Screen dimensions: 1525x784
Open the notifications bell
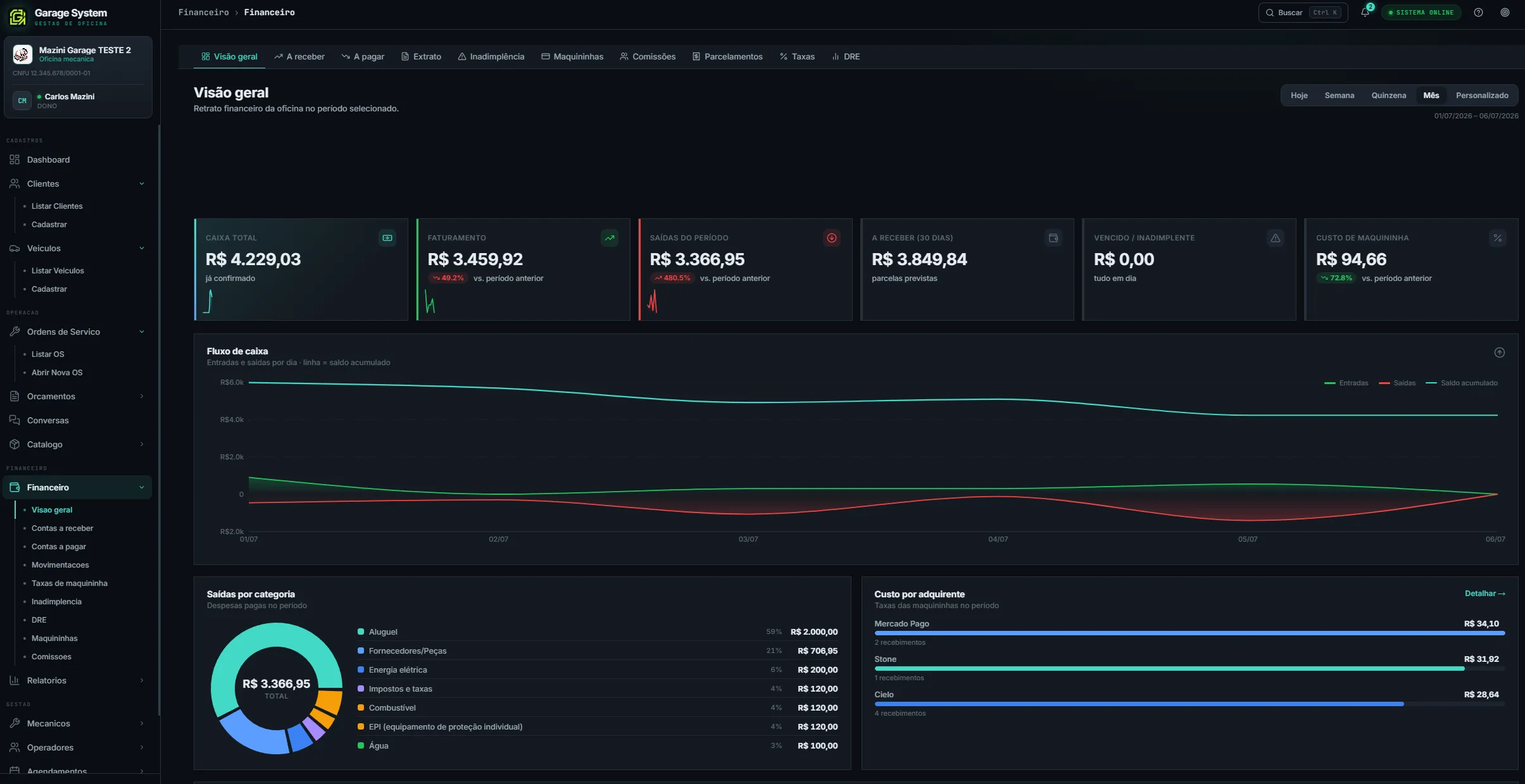coord(1365,13)
